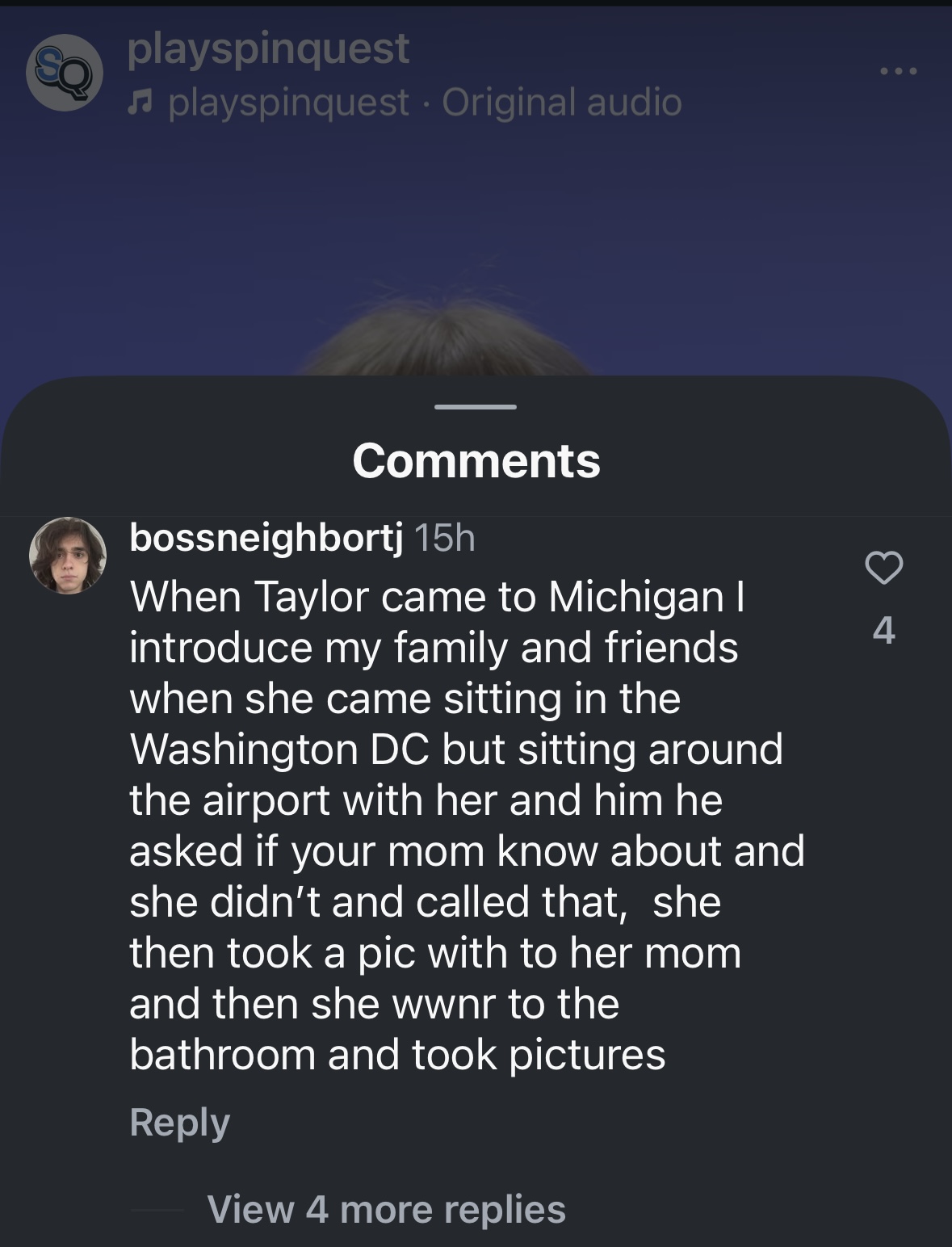The width and height of the screenshot is (952, 1247).
Task: Tap the word Original audio
Action: tap(562, 103)
